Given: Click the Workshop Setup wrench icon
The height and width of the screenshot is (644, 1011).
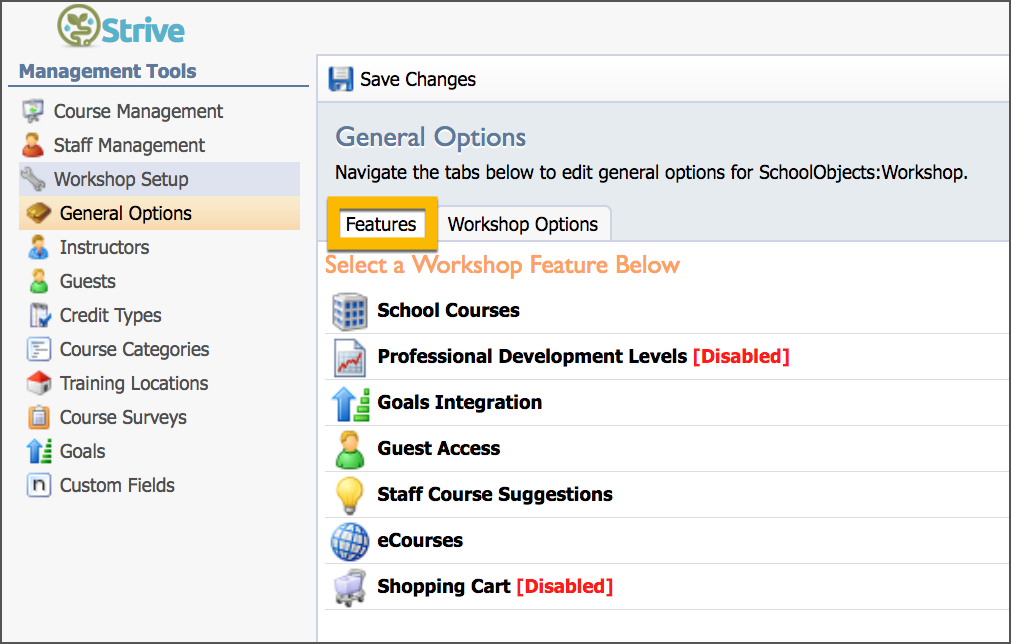Looking at the screenshot, I should (x=33, y=179).
